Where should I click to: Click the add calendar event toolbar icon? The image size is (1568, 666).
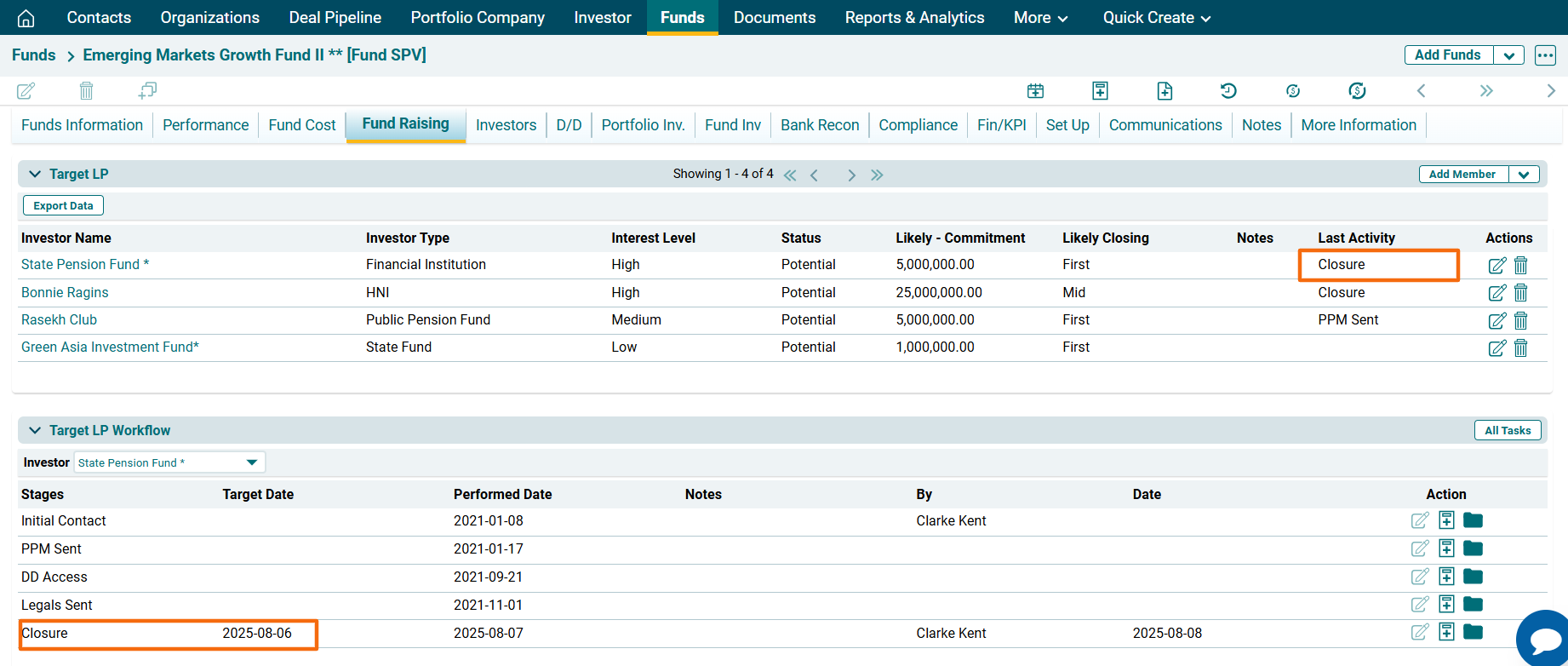[x=1035, y=91]
